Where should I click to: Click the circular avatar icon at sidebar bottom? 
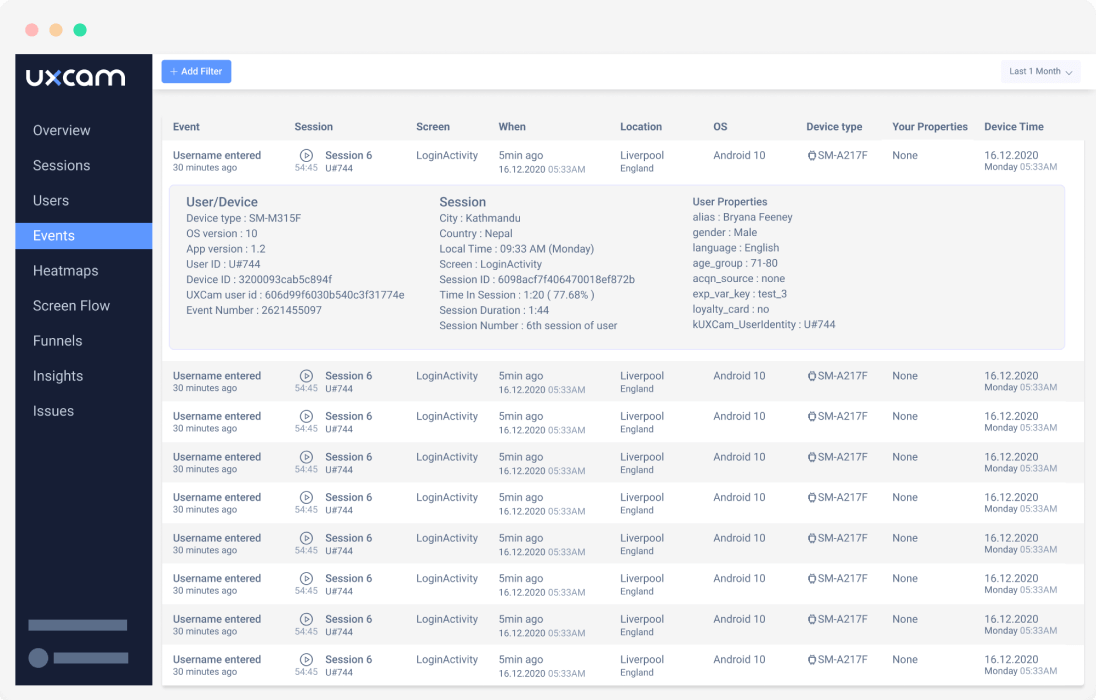pyautogui.click(x=37, y=658)
